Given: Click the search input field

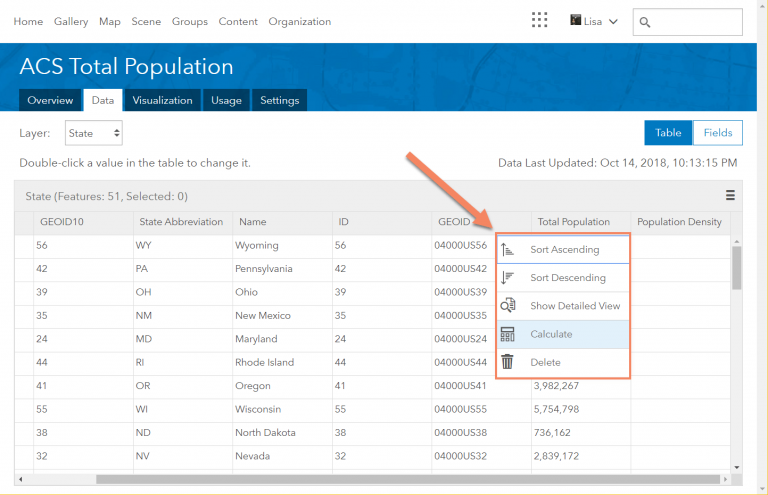Looking at the screenshot, I should (694, 22).
